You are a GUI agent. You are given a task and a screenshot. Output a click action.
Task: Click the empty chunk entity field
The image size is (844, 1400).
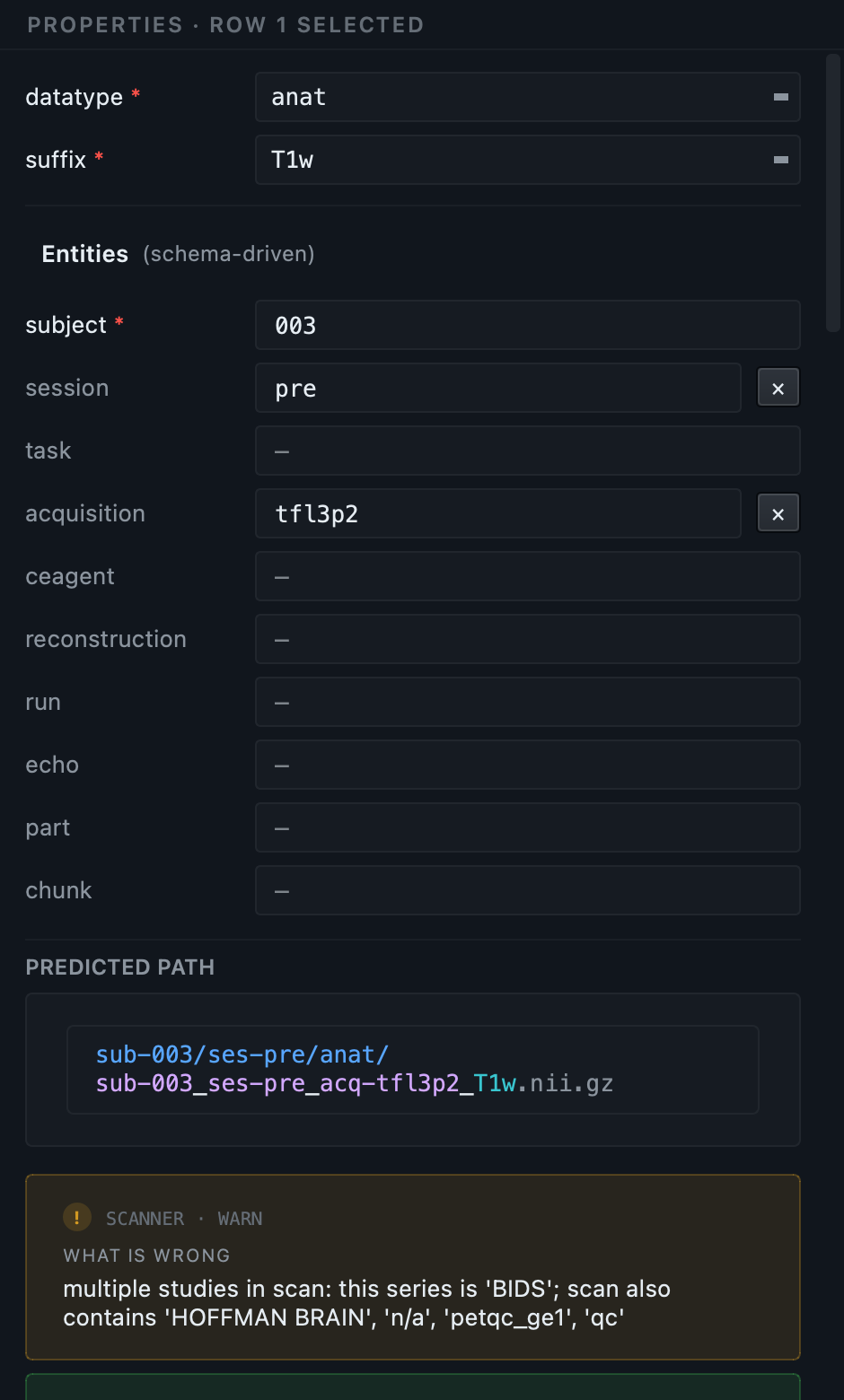[x=528, y=890]
